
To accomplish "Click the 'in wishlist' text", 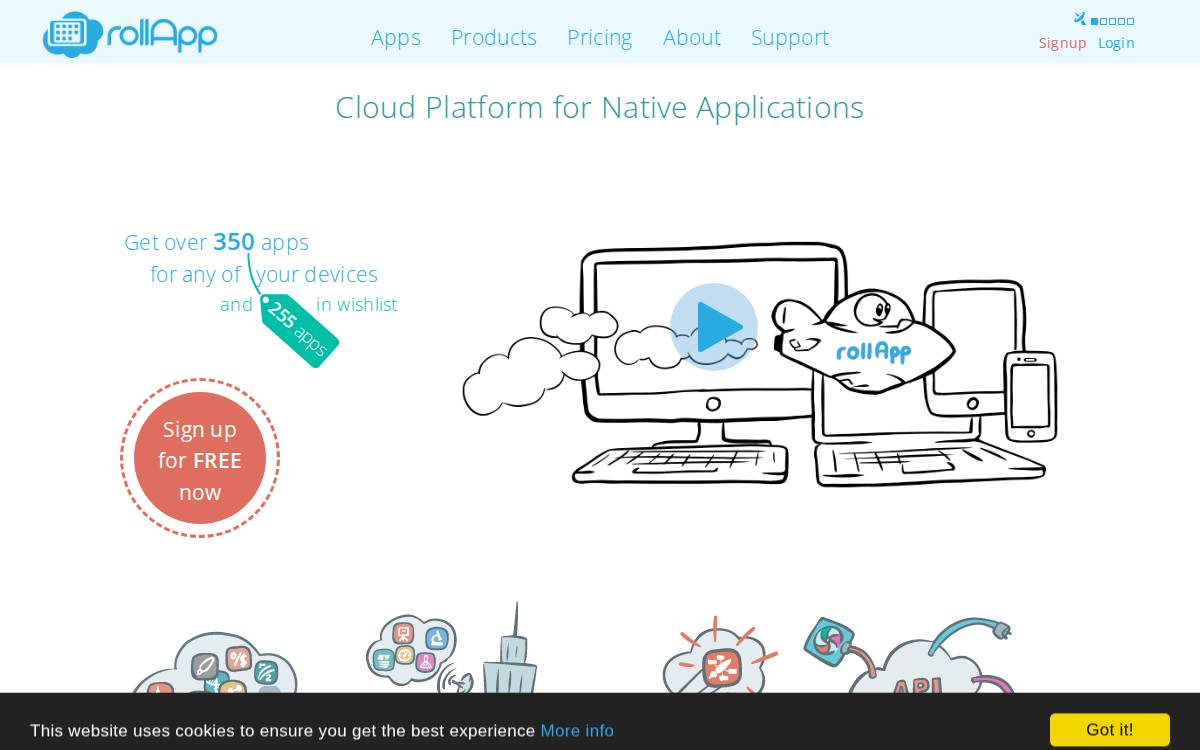I will [357, 304].
